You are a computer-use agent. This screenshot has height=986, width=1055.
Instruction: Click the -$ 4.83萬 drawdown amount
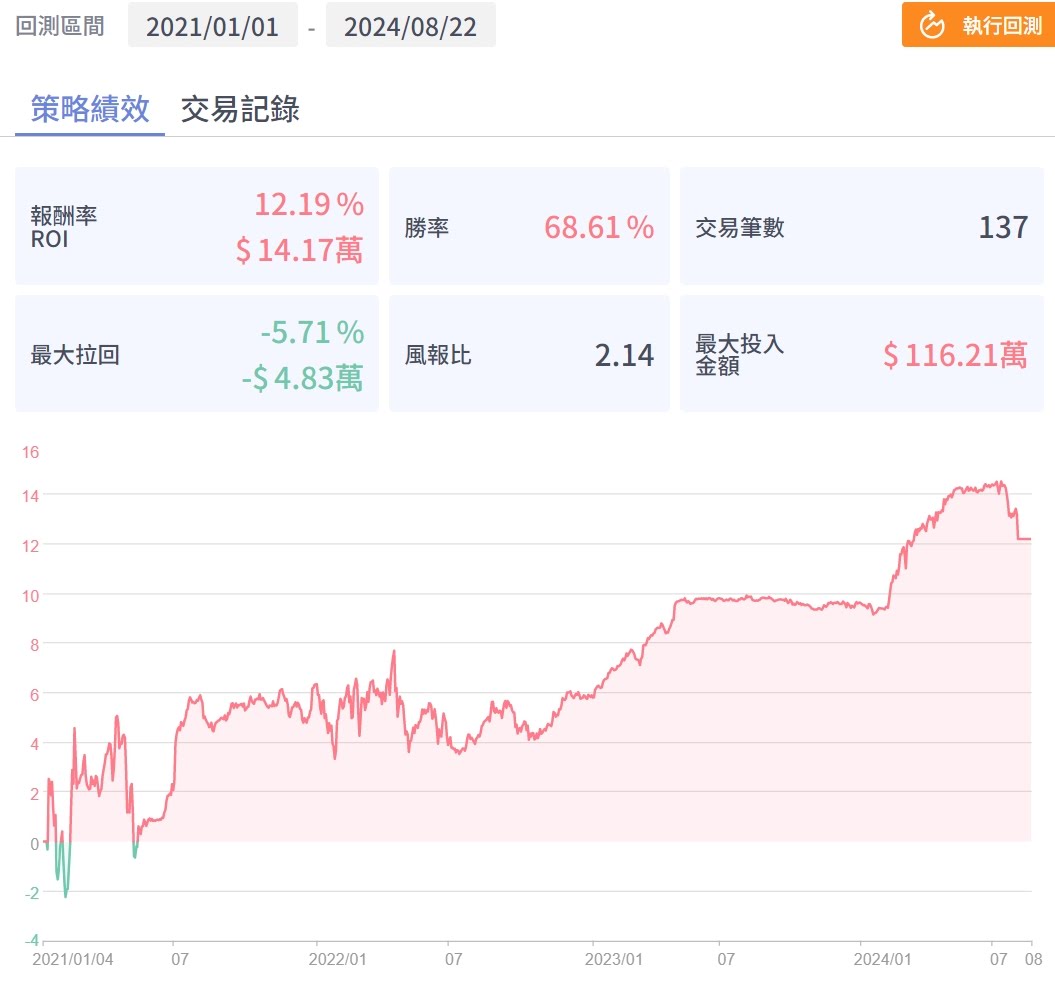click(301, 377)
